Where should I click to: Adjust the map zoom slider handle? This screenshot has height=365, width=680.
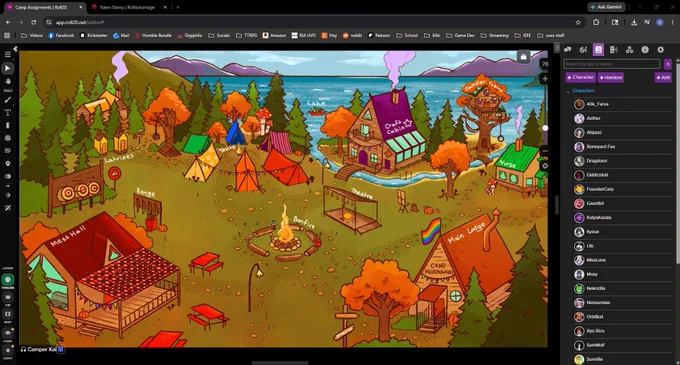(x=545, y=128)
